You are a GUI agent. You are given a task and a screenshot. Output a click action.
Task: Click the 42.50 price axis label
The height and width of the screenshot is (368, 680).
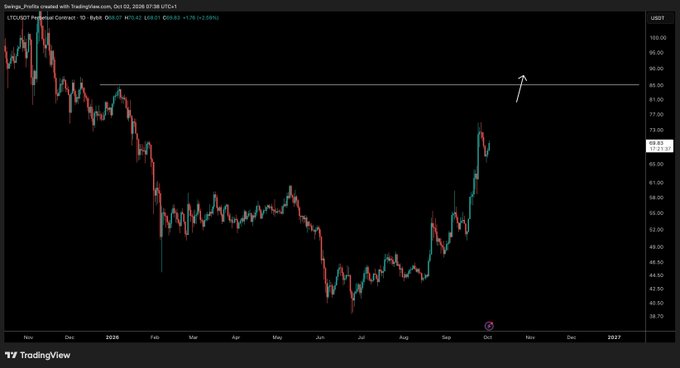coord(657,289)
